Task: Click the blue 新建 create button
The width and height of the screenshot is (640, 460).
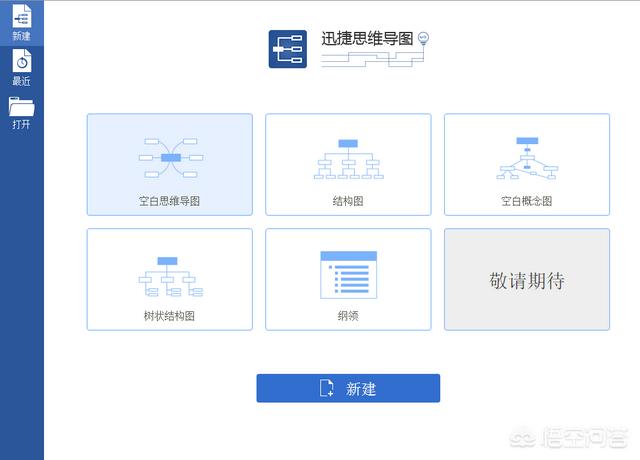Action: click(348, 388)
